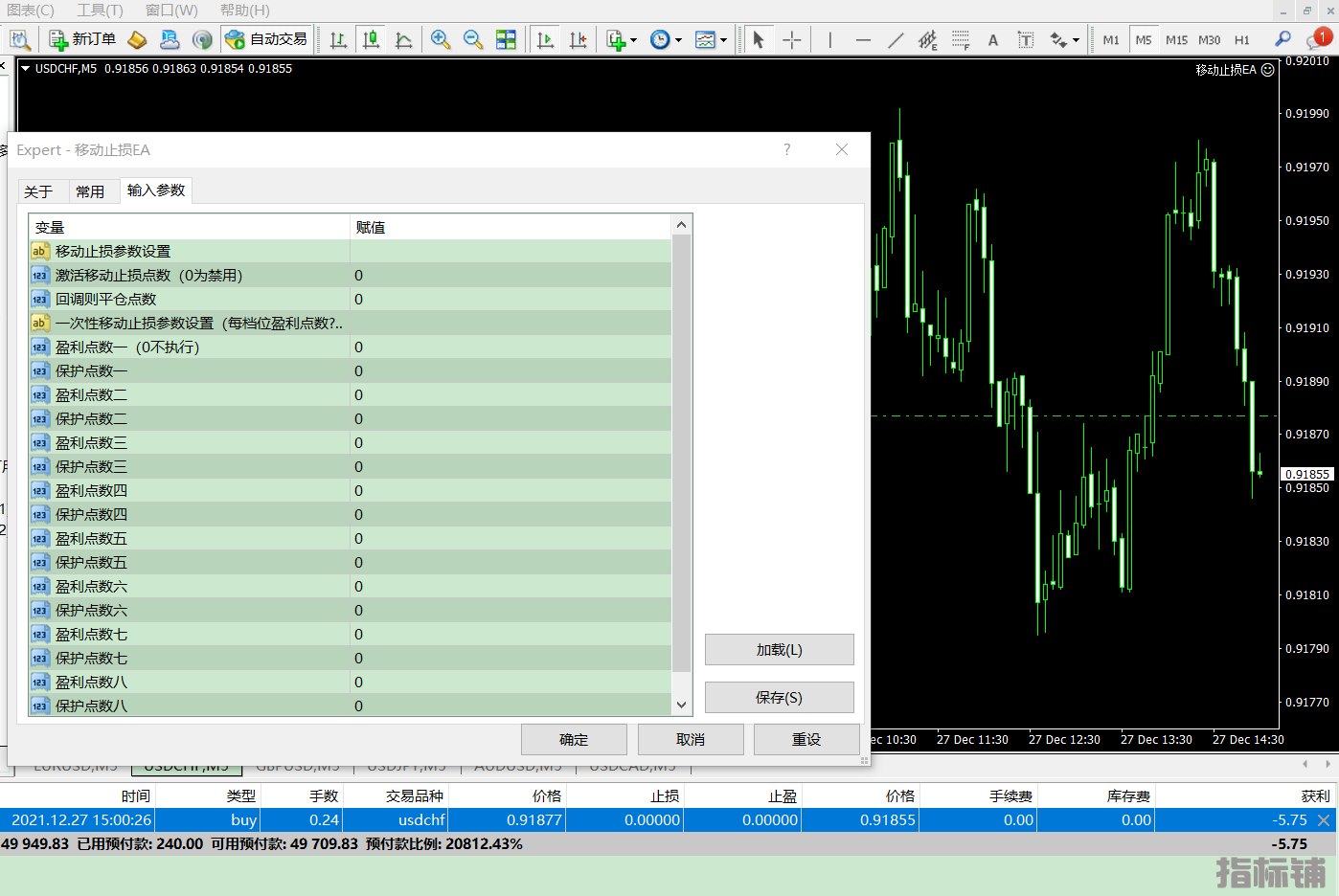The width and height of the screenshot is (1339, 896).
Task: Close the usdchf buy order
Action: [1324, 820]
